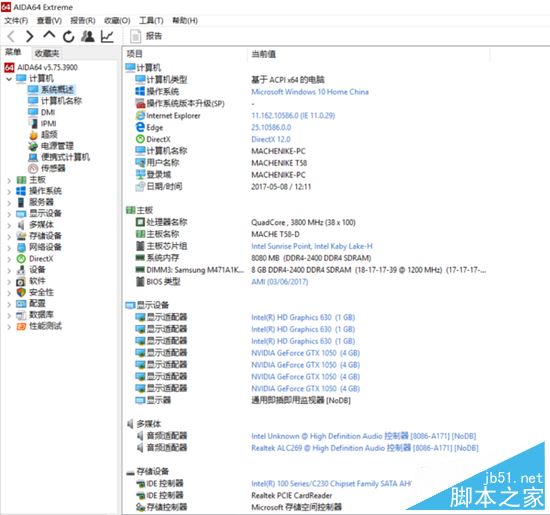This screenshot has height=515, width=550.
Task: Click the 性能测试 benchmark icon
Action: [x=21, y=326]
